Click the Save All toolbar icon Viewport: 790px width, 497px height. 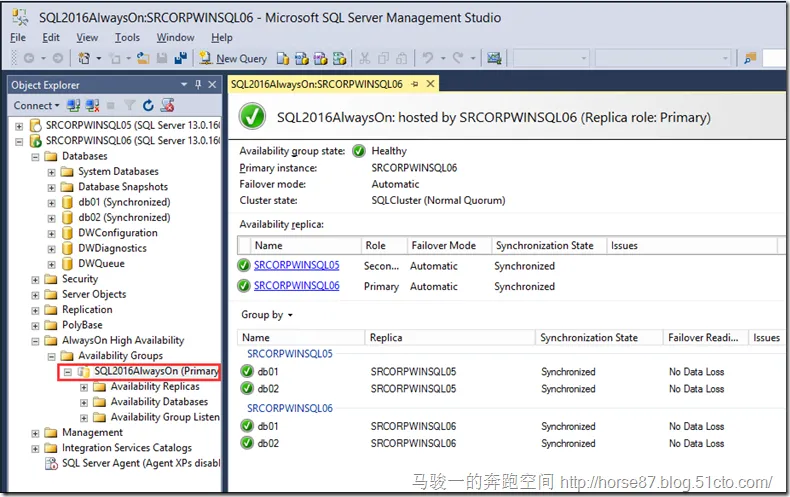180,58
